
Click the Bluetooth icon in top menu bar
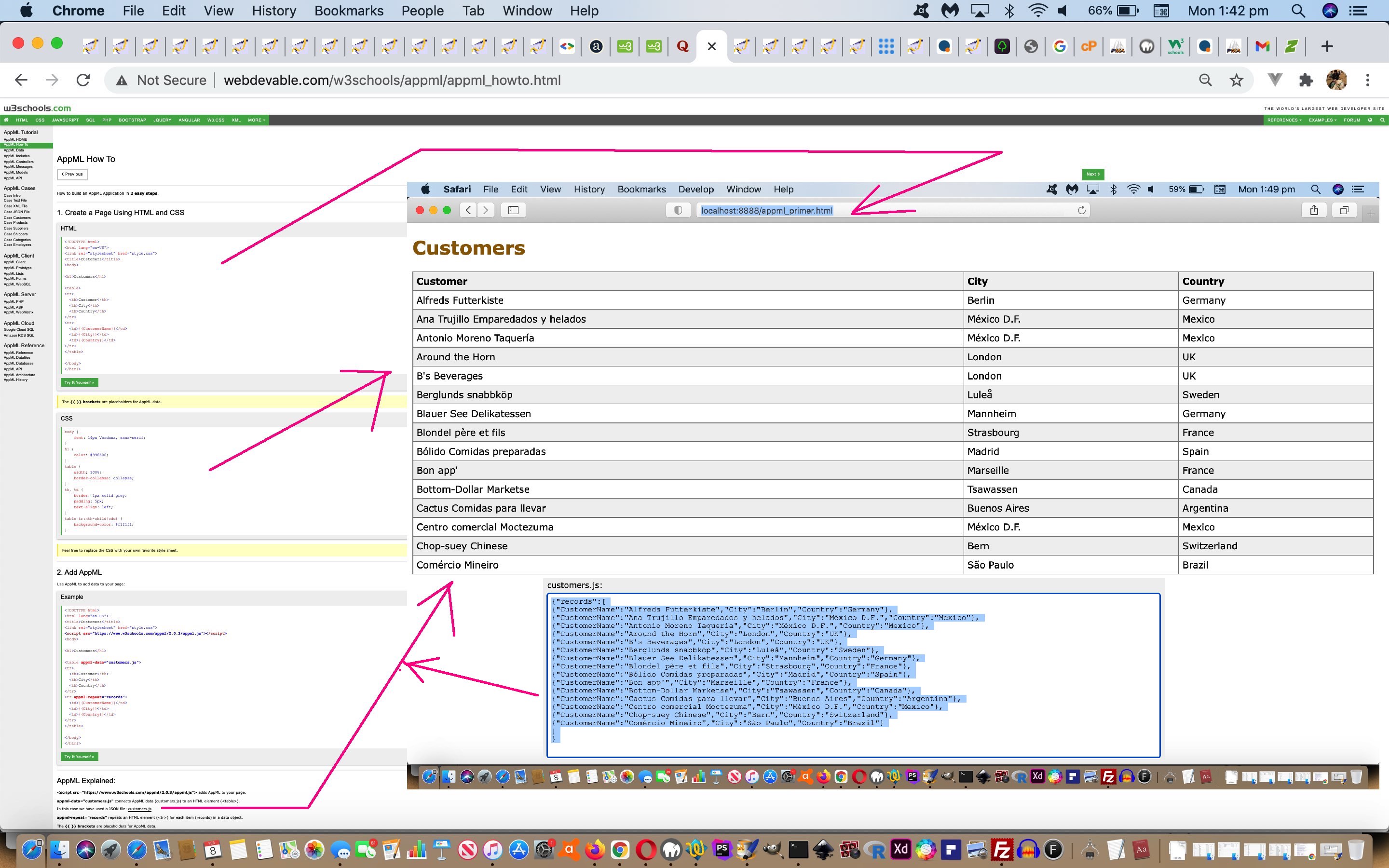coord(1009,11)
